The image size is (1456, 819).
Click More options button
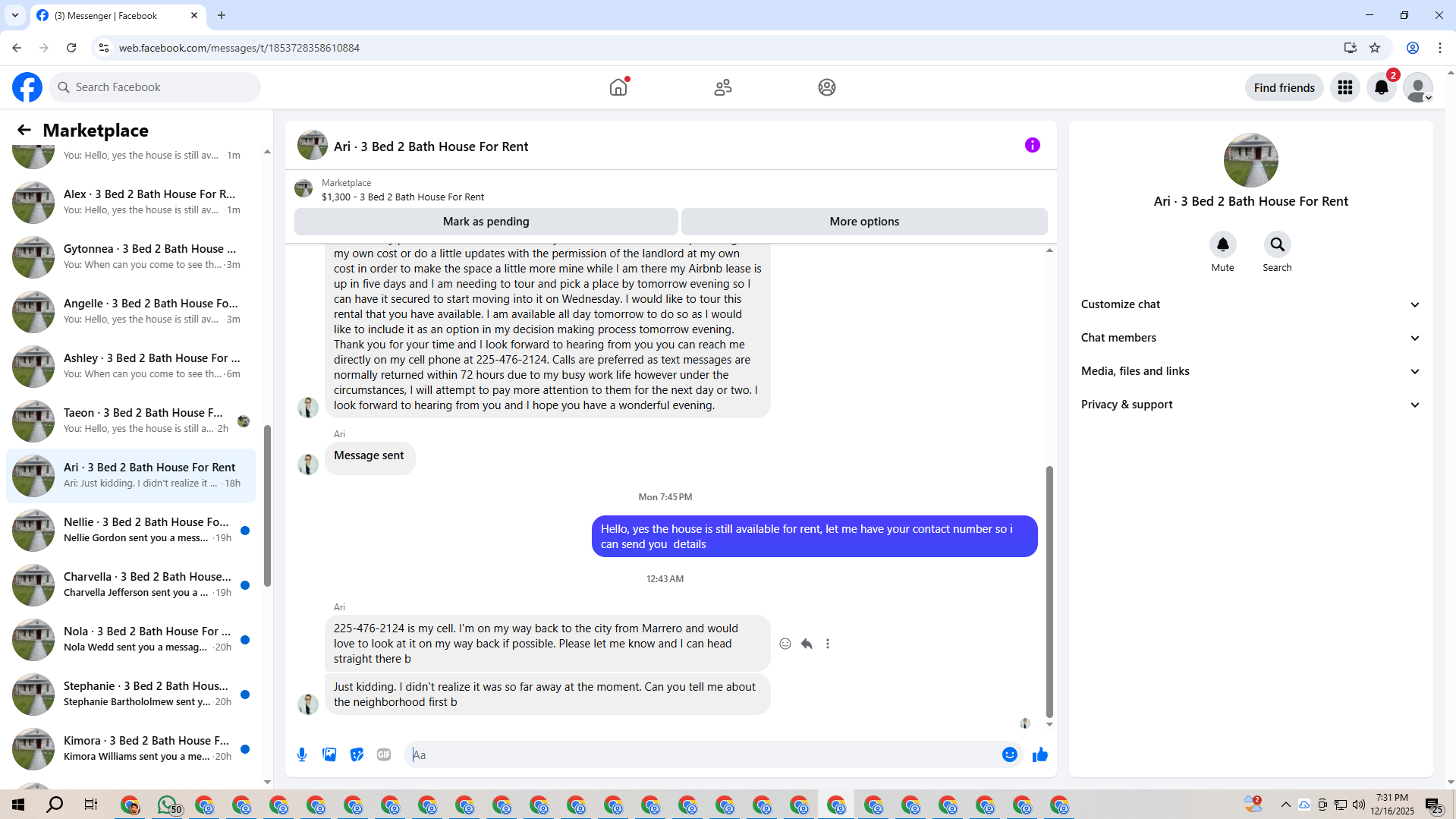[x=864, y=222]
